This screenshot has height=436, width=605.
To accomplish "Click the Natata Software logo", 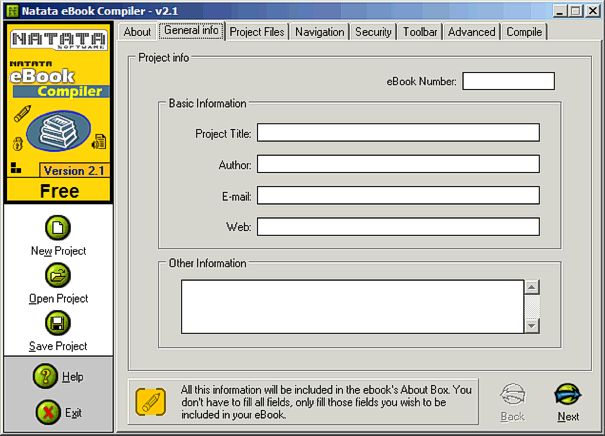I will [x=59, y=40].
